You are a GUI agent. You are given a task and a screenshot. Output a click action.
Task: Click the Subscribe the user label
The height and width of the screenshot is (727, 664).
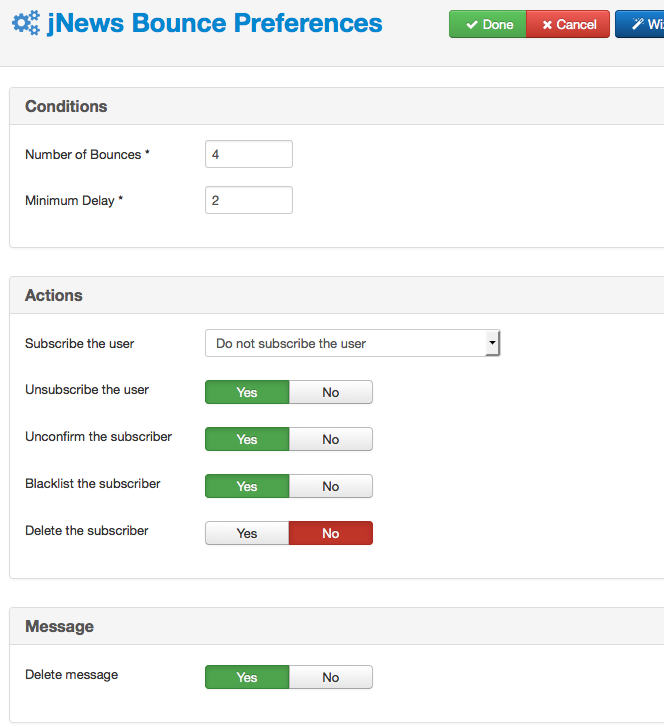[x=79, y=344]
